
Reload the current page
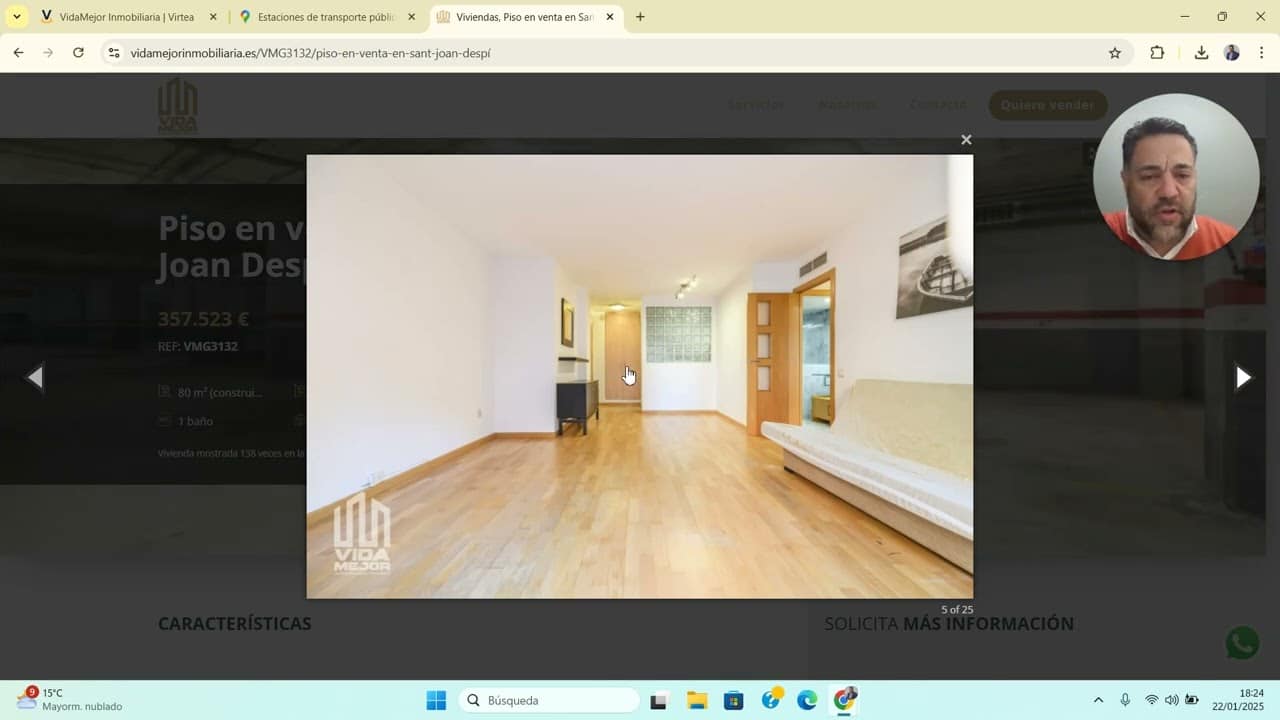tap(78, 53)
